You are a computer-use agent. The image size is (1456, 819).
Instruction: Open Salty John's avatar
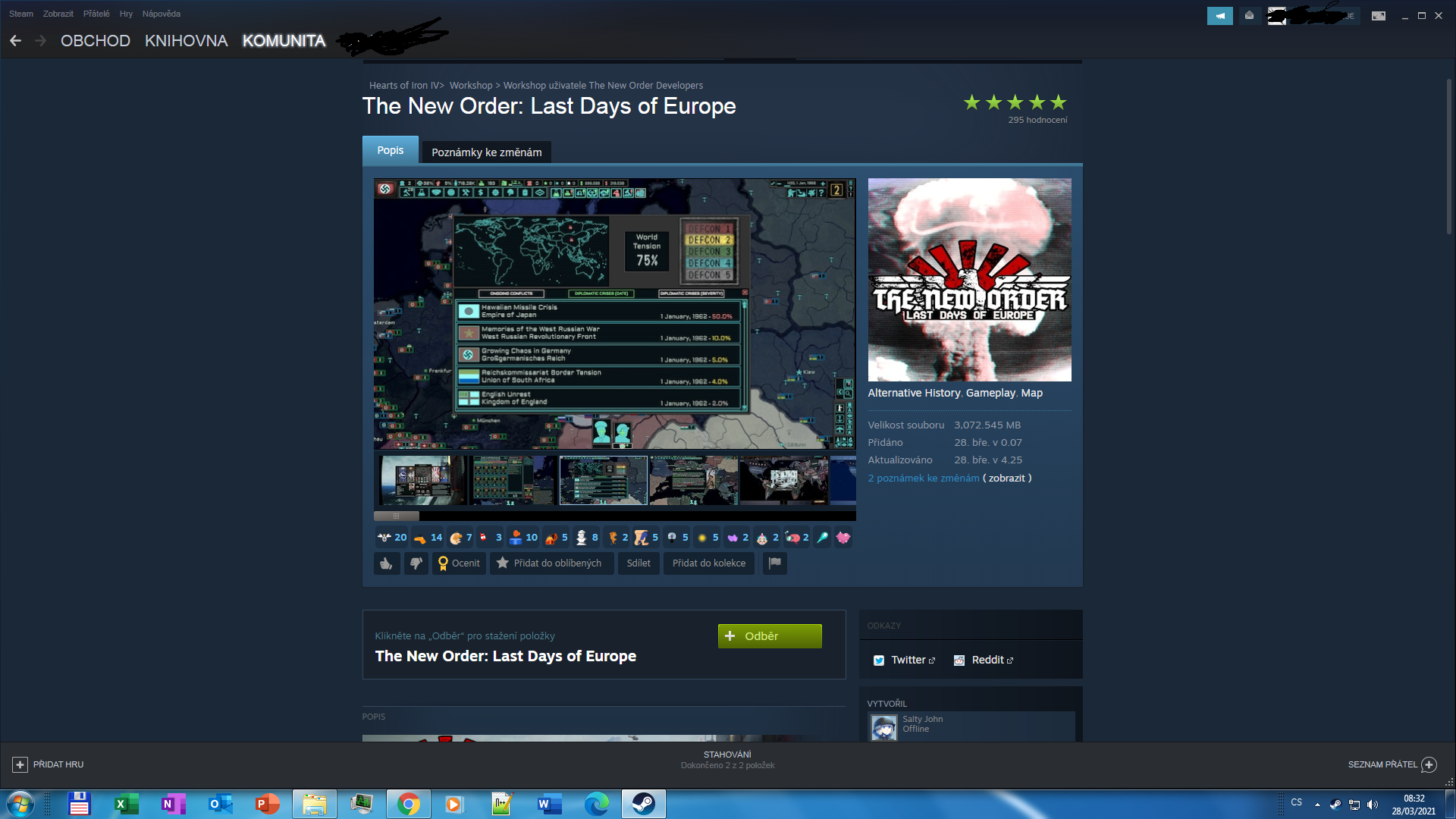point(883,728)
